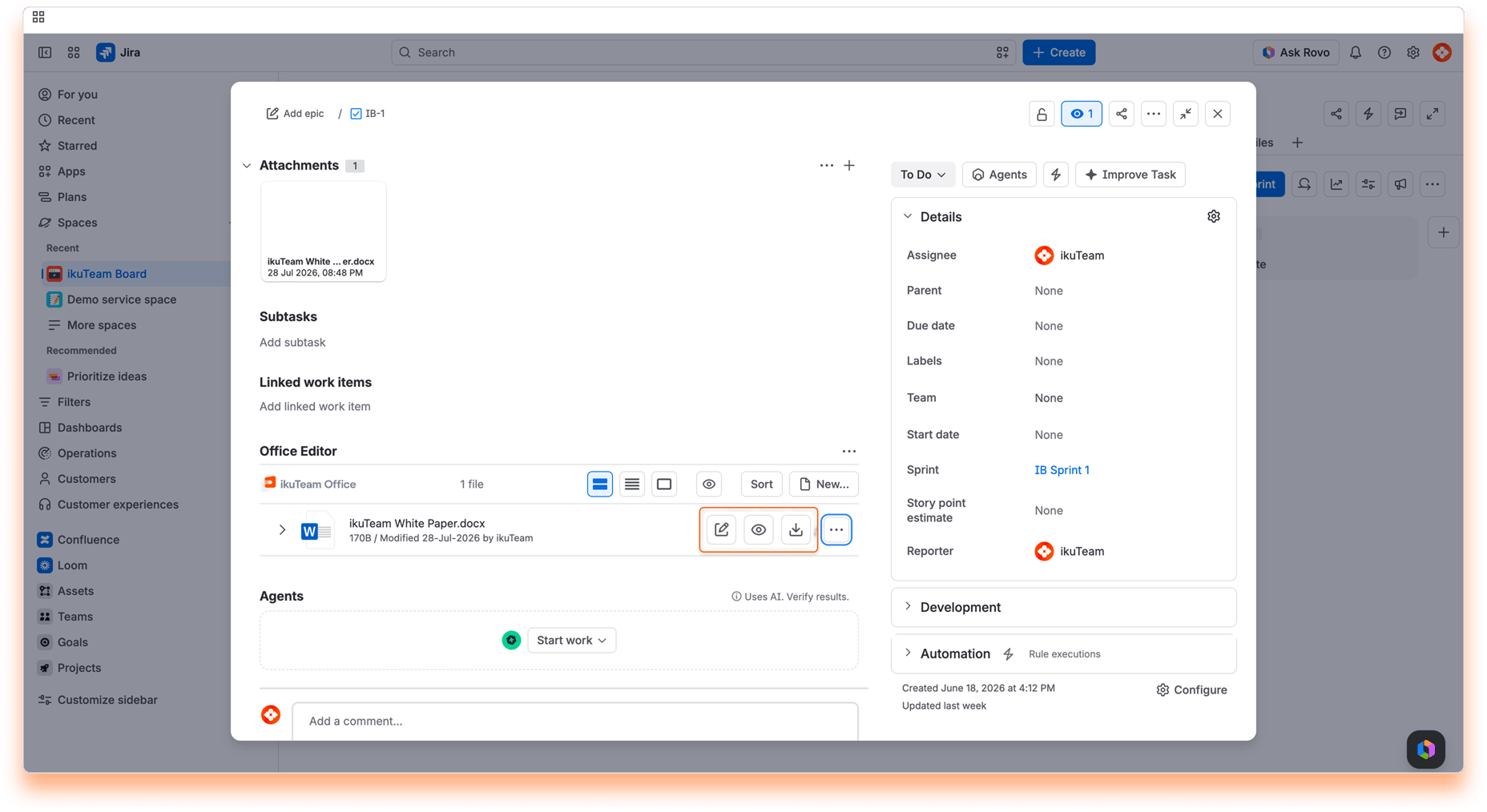Click the Create button
The image size is (1487, 812).
point(1058,52)
